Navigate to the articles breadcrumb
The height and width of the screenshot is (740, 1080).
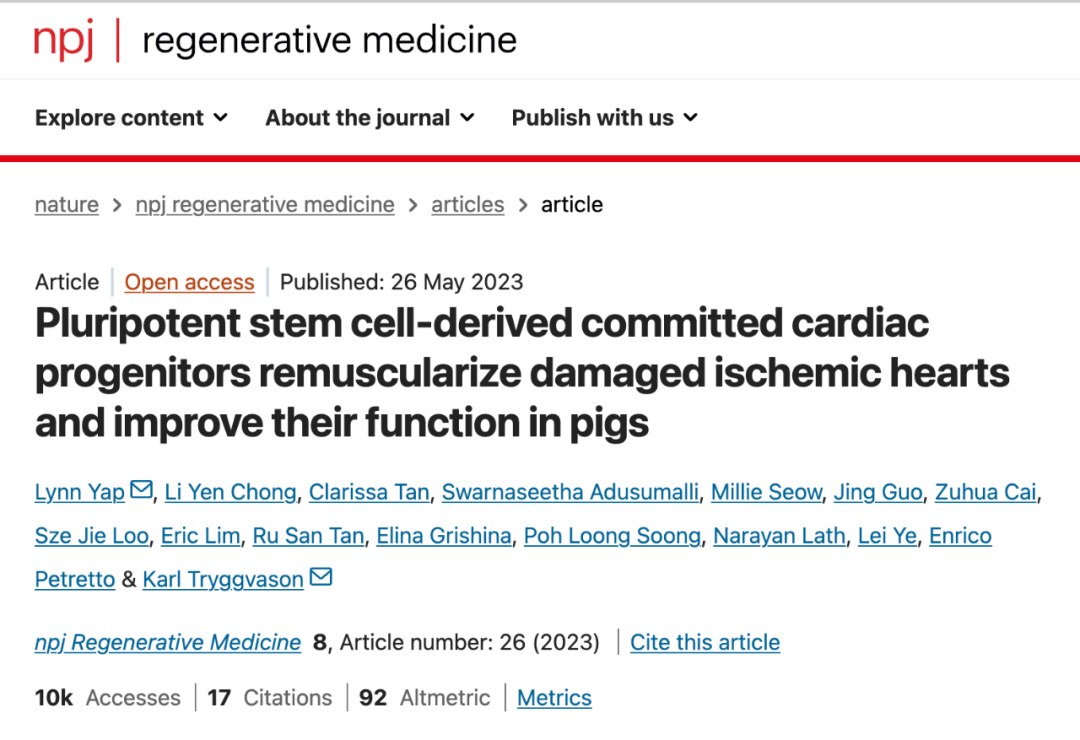(x=468, y=205)
